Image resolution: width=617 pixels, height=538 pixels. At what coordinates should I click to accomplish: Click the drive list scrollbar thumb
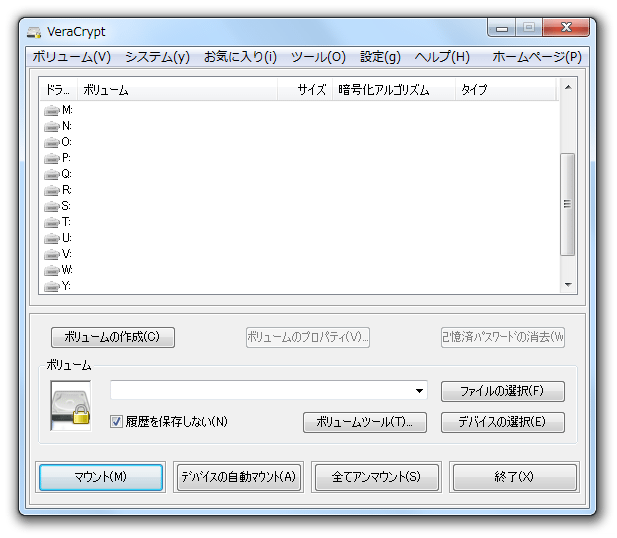coord(567,204)
